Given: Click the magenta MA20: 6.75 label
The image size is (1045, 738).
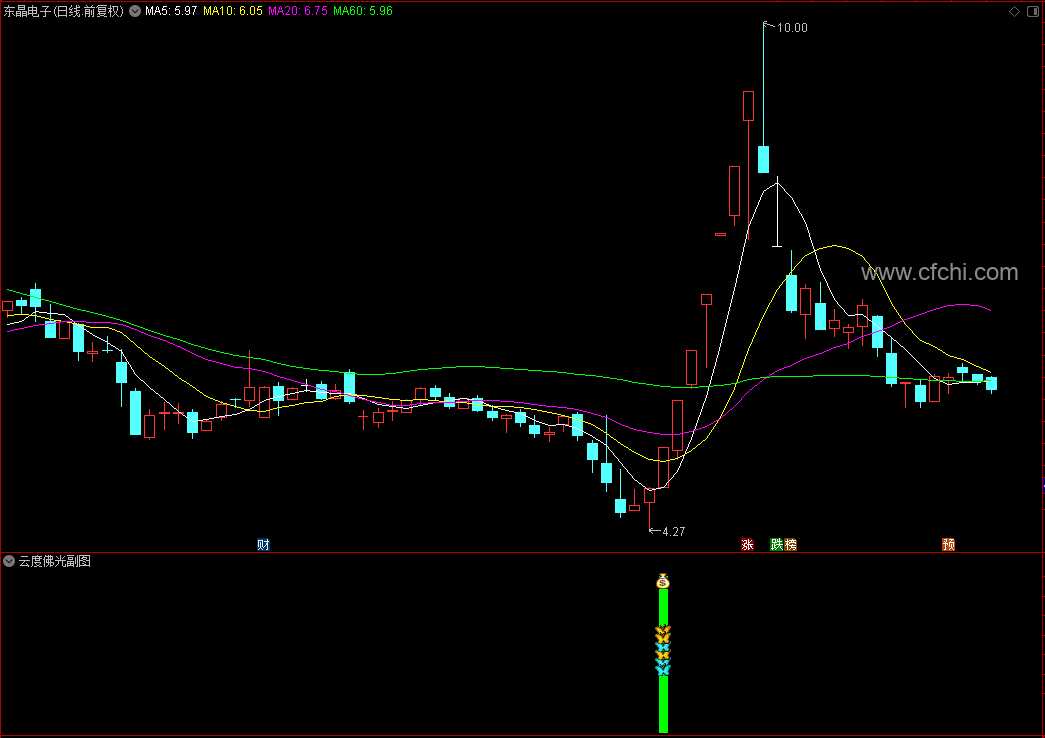Looking at the screenshot, I should click(x=298, y=11).
